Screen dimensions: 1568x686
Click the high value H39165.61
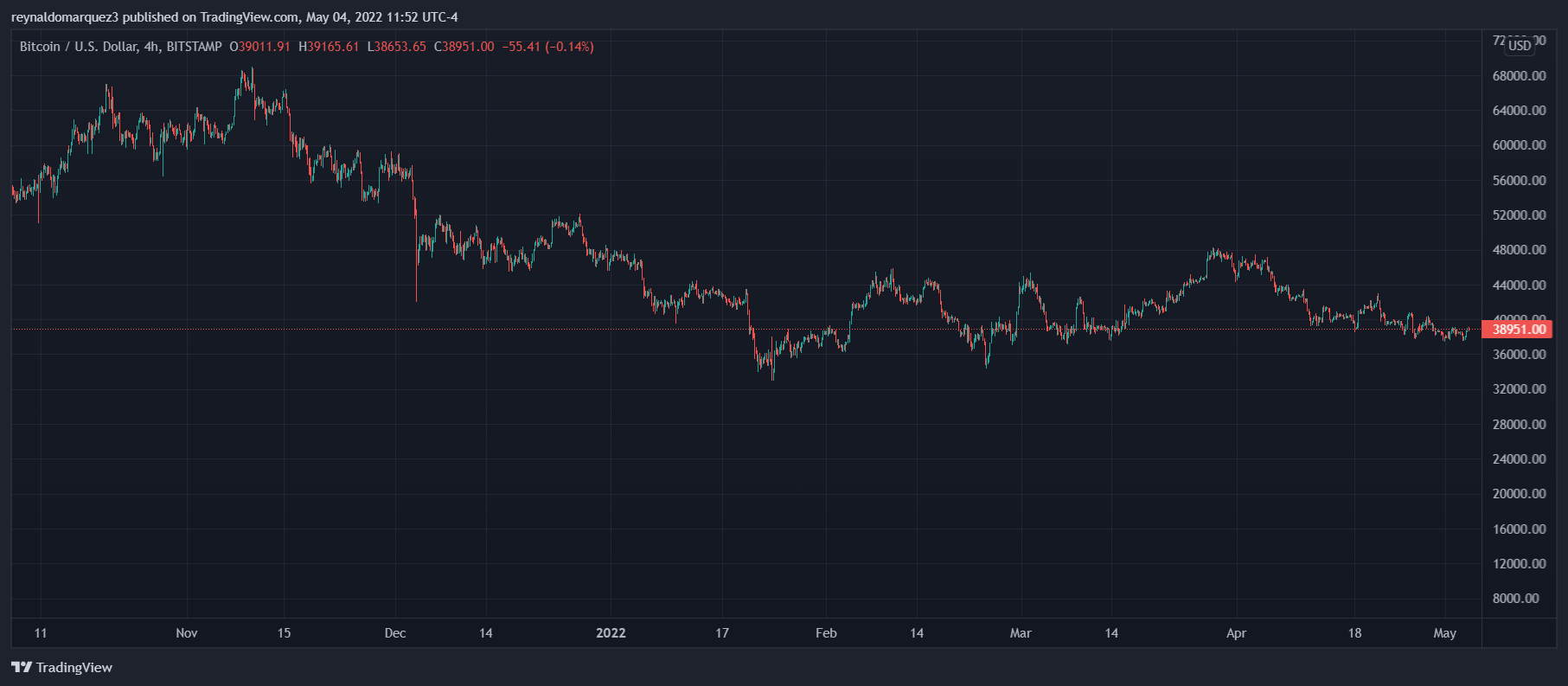tap(329, 47)
